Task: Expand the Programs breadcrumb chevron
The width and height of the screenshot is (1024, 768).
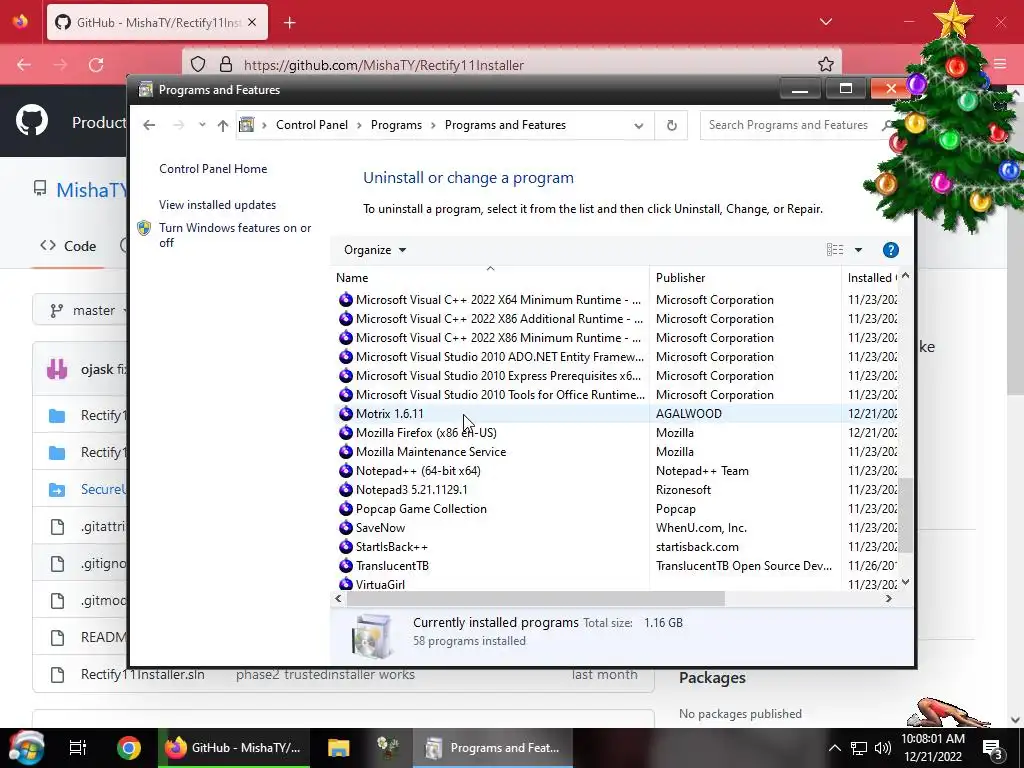Action: click(x=433, y=125)
